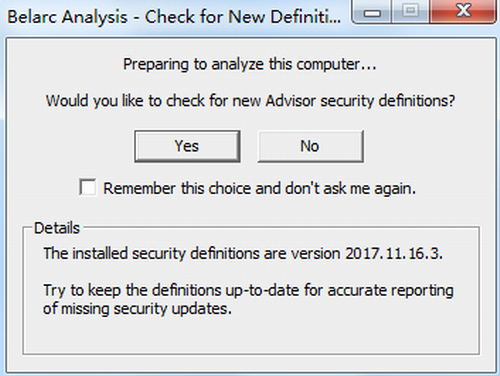Click the Details group box label
The image size is (500, 376).
(x=57, y=228)
